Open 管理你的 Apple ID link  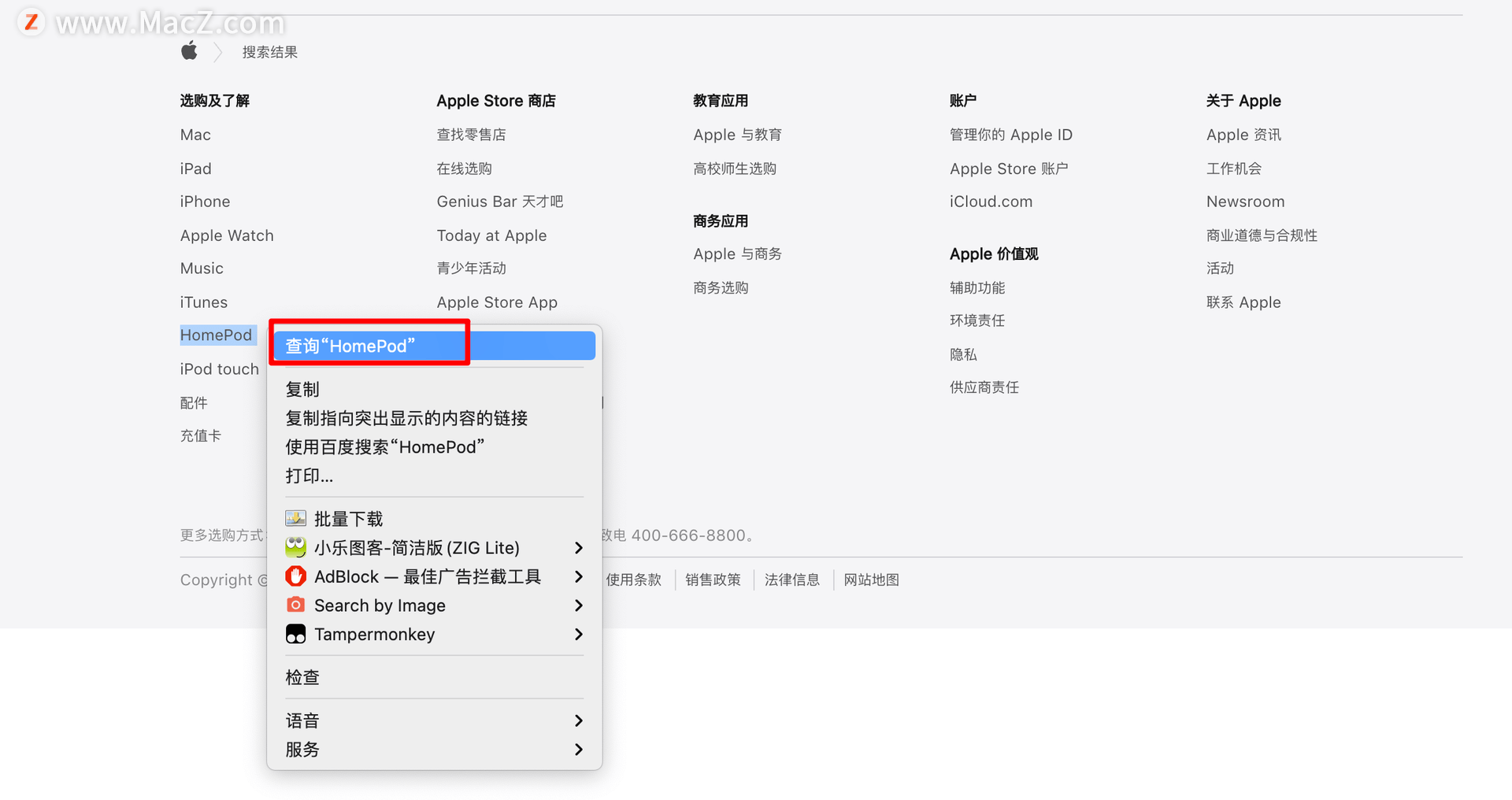point(1011,135)
